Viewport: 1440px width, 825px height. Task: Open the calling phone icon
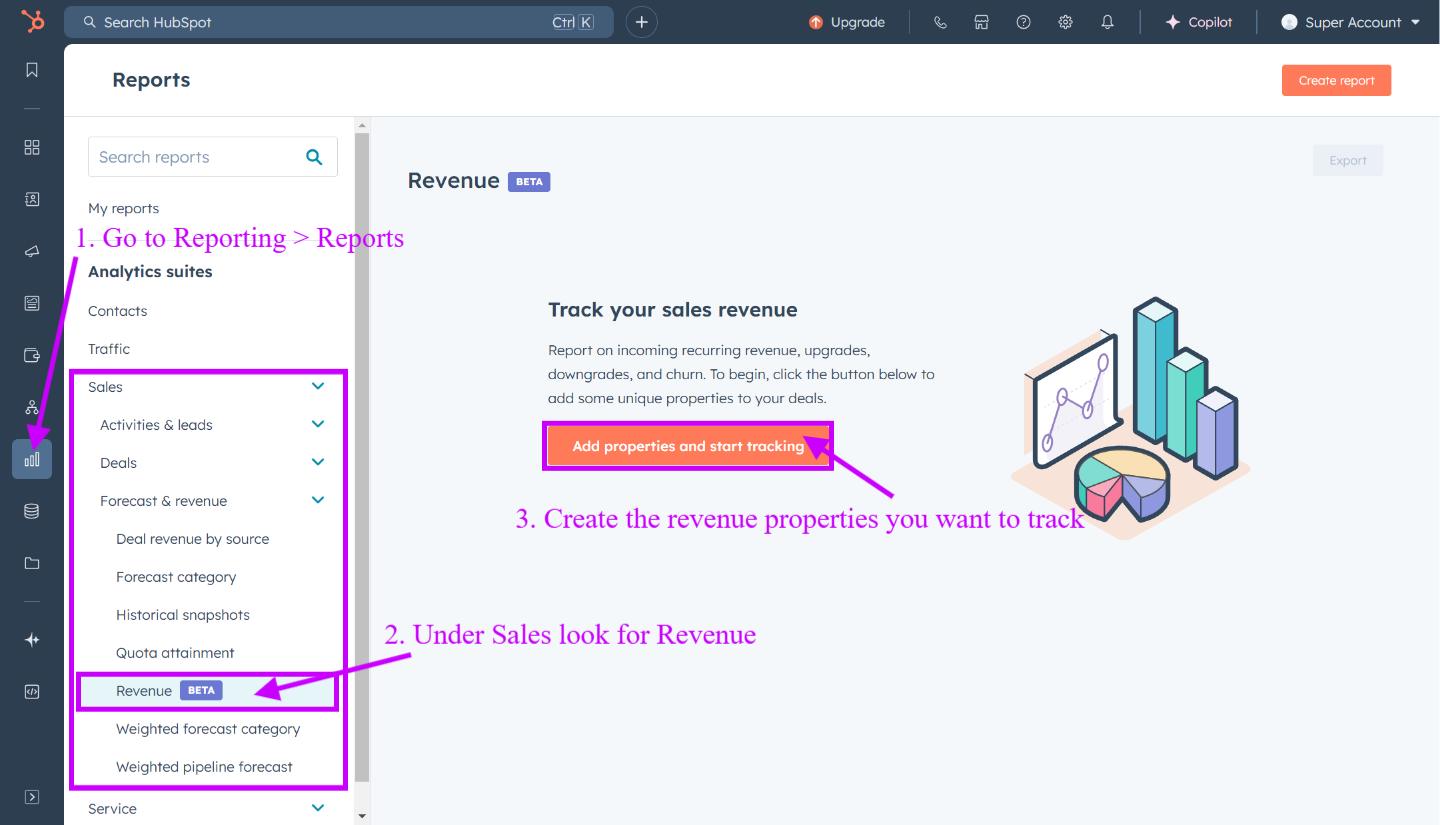(940, 22)
